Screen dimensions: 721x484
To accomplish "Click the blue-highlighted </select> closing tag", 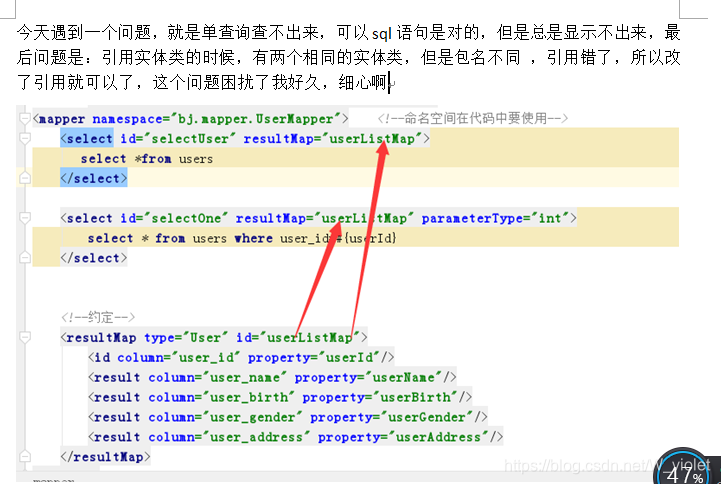I will pyautogui.click(x=94, y=178).
